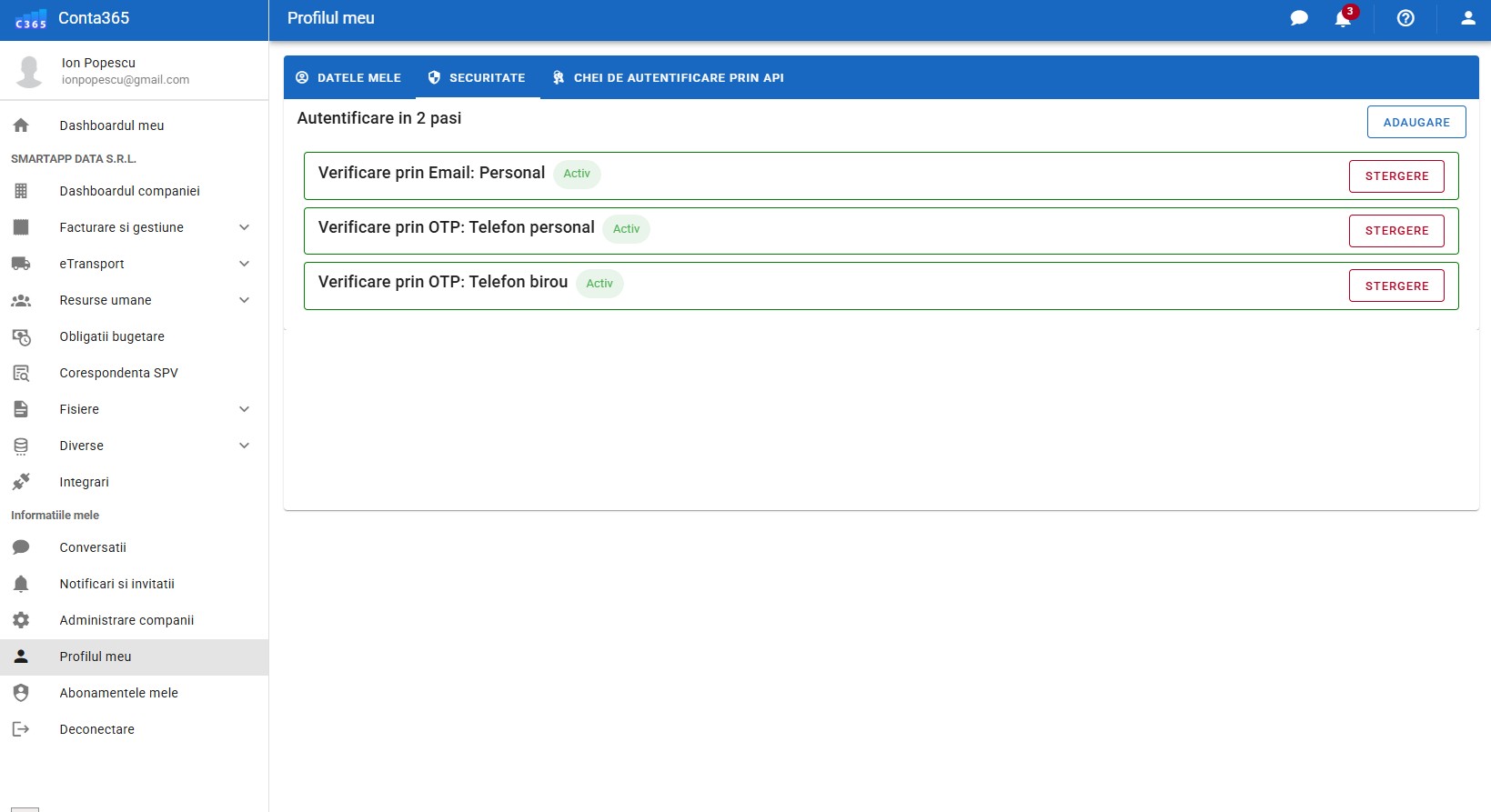Switch to the Datele mele tab
Viewport: 1491px width, 812px height.
point(349,77)
